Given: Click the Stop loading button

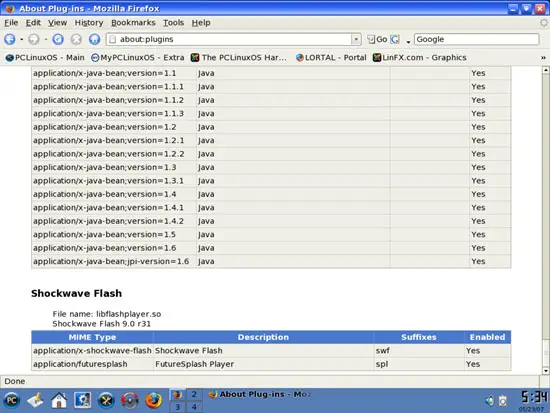Looking at the screenshot, I should coord(76,39).
